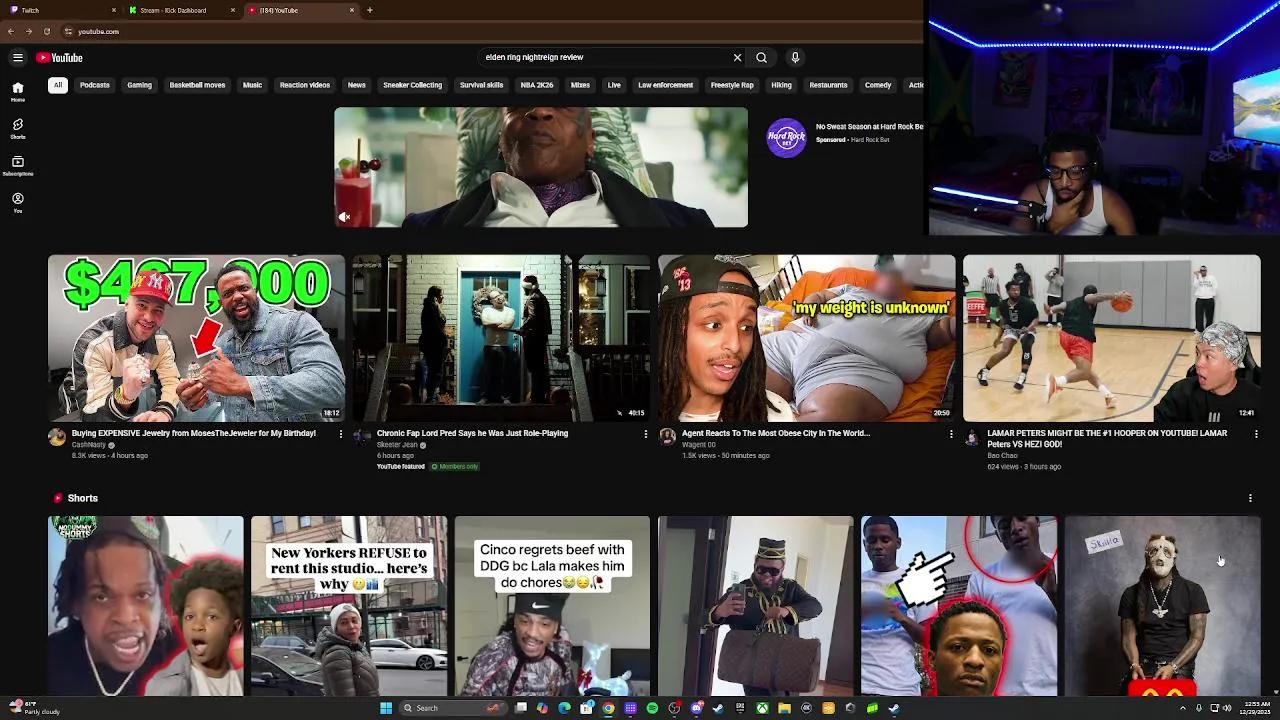The image size is (1280, 720).
Task: Click the YouTube search input field
Action: pyautogui.click(x=606, y=57)
